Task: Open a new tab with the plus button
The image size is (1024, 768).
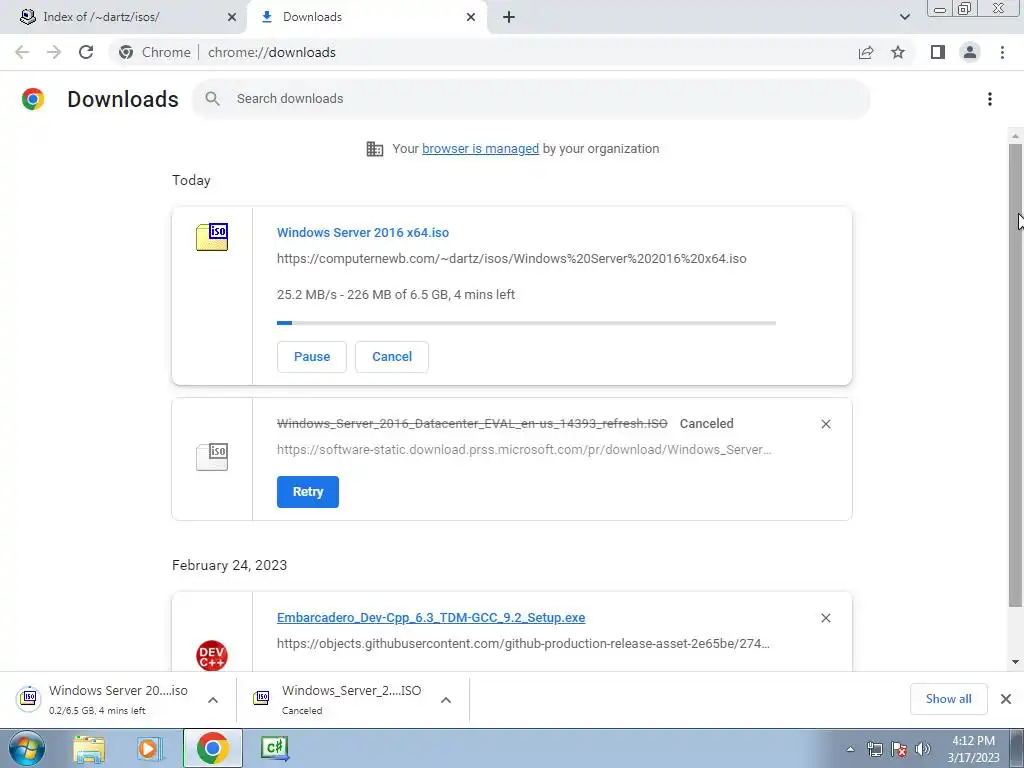Action: pos(509,17)
